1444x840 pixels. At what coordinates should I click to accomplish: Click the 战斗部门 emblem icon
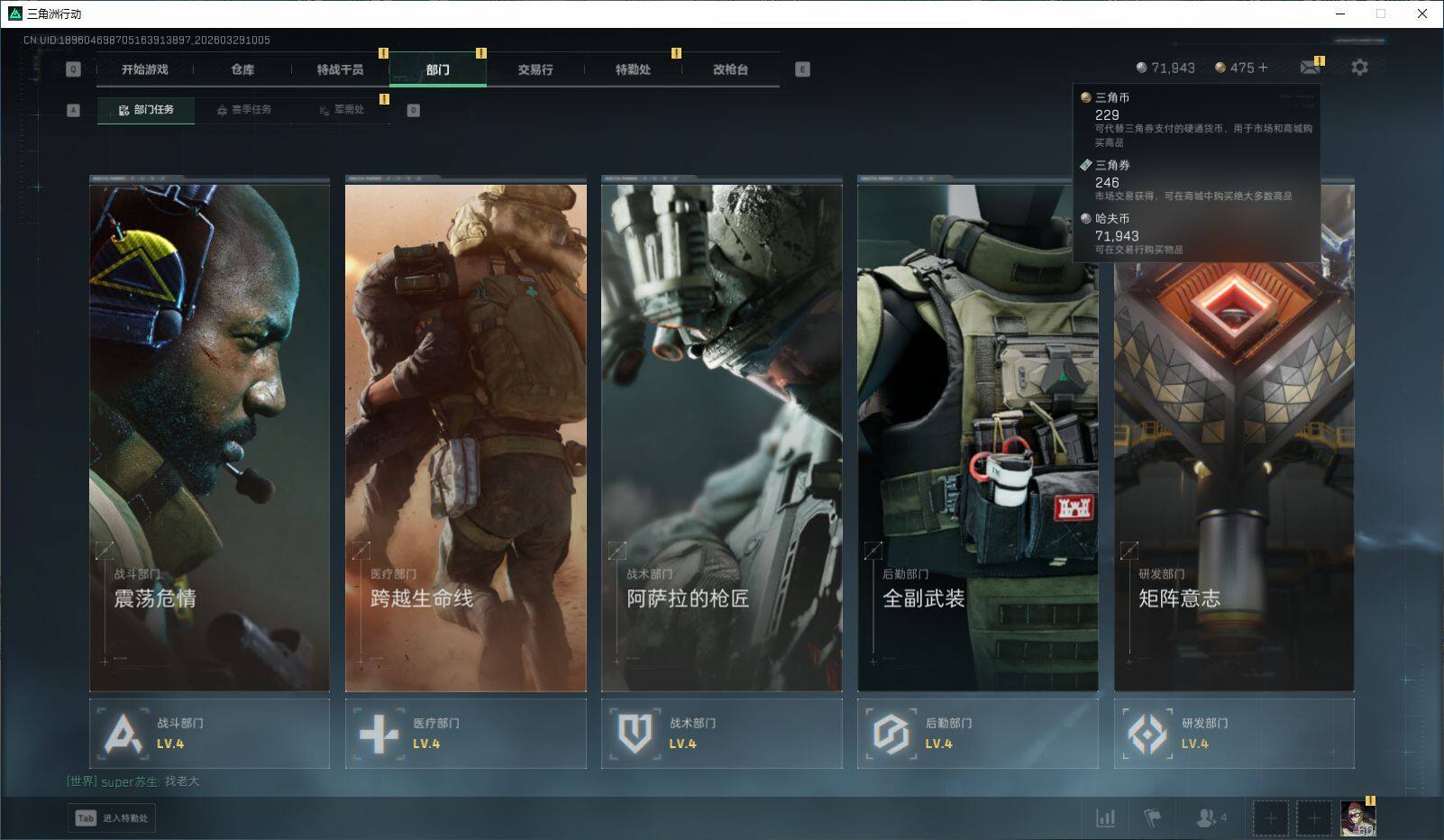(123, 734)
